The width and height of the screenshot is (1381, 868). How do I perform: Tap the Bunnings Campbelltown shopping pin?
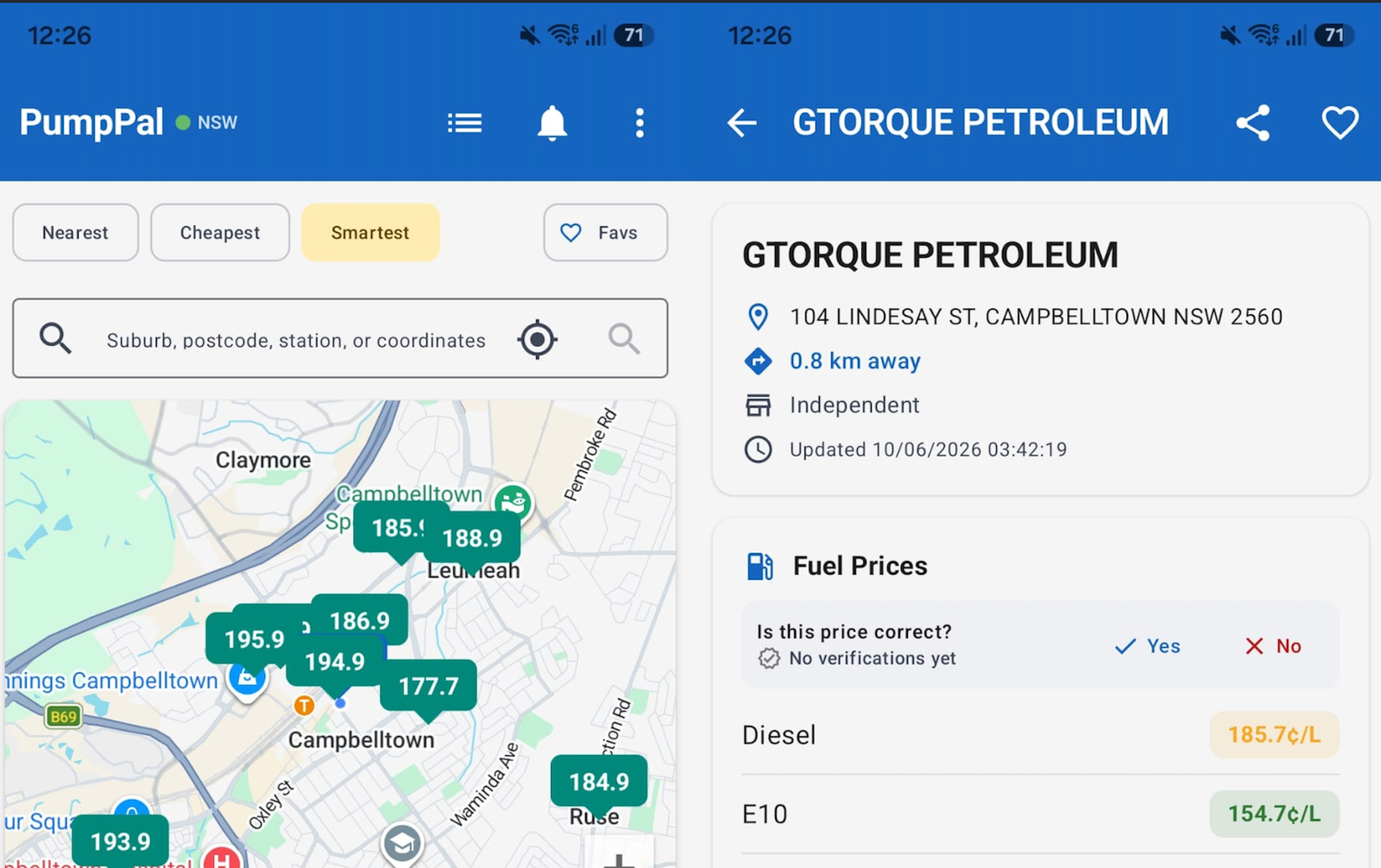point(247,680)
